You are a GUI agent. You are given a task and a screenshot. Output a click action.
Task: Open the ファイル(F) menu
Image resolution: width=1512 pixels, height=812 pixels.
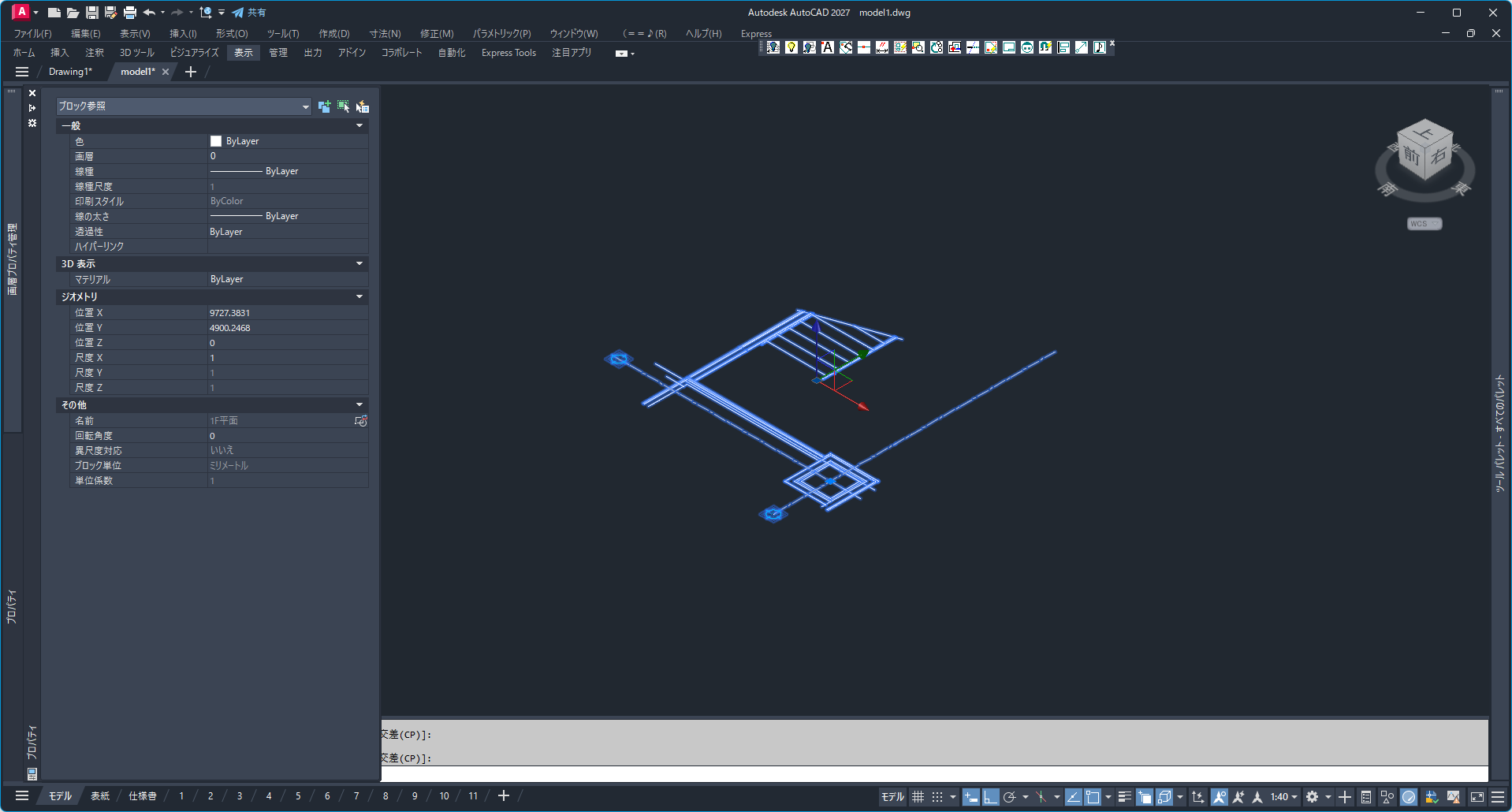[x=32, y=33]
